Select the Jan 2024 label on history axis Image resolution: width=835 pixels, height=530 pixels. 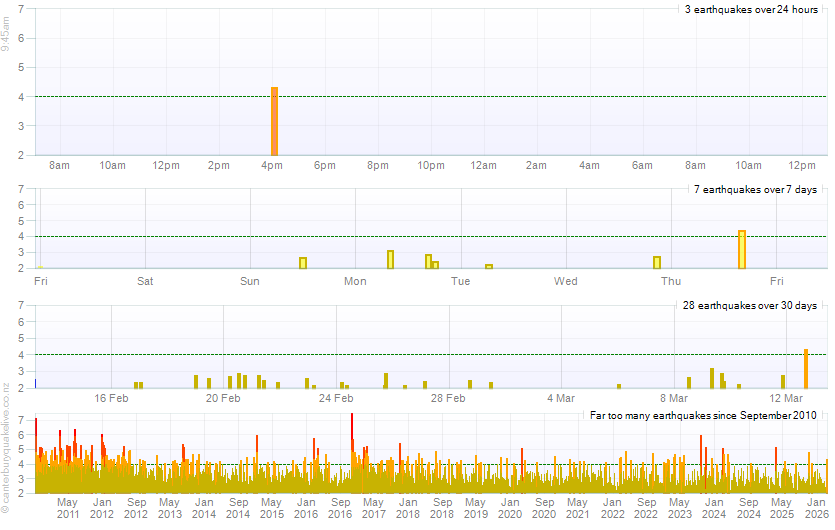[714, 507]
